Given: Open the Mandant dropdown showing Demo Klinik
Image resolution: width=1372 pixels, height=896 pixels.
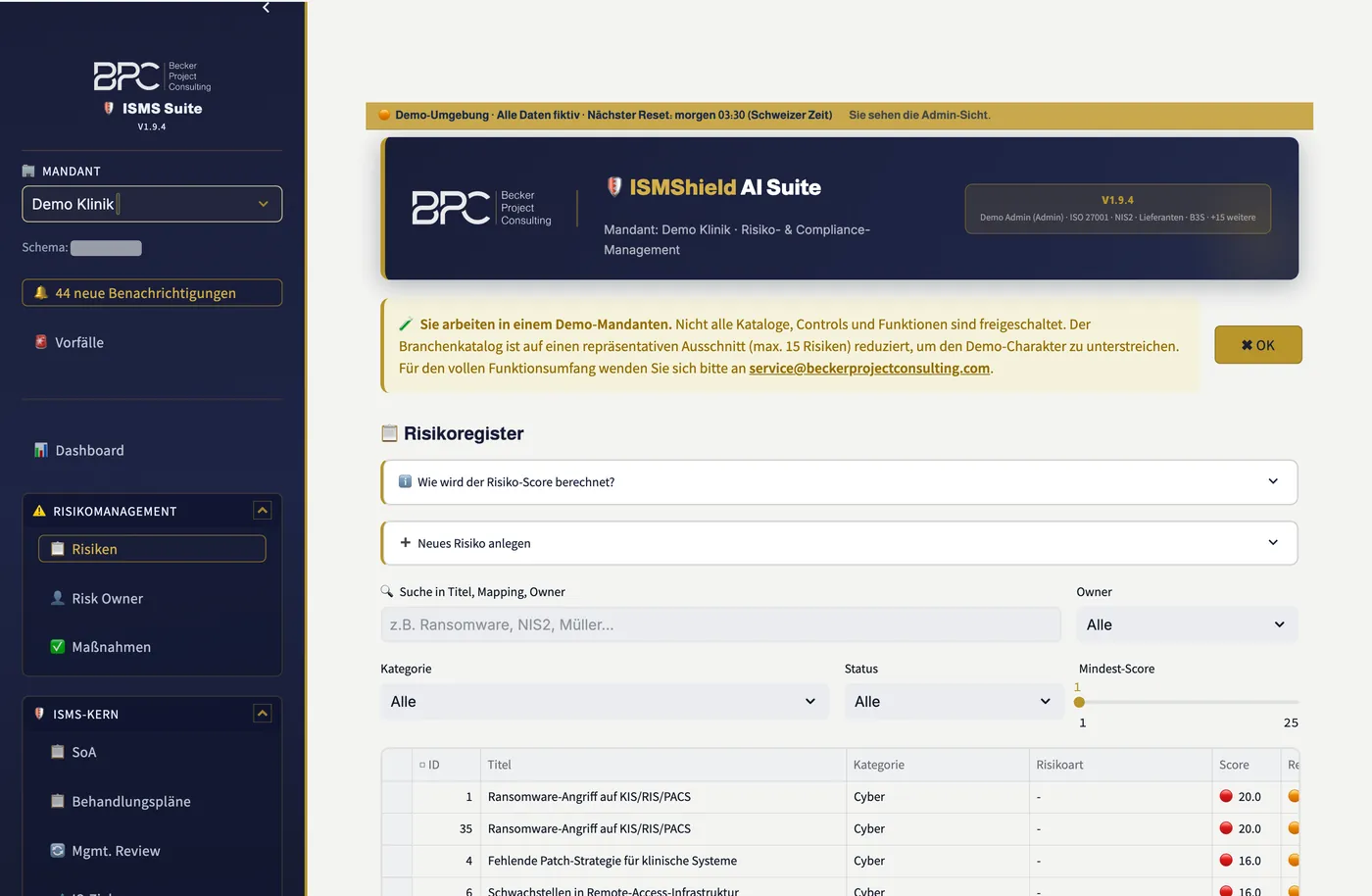Looking at the screenshot, I should [x=152, y=204].
